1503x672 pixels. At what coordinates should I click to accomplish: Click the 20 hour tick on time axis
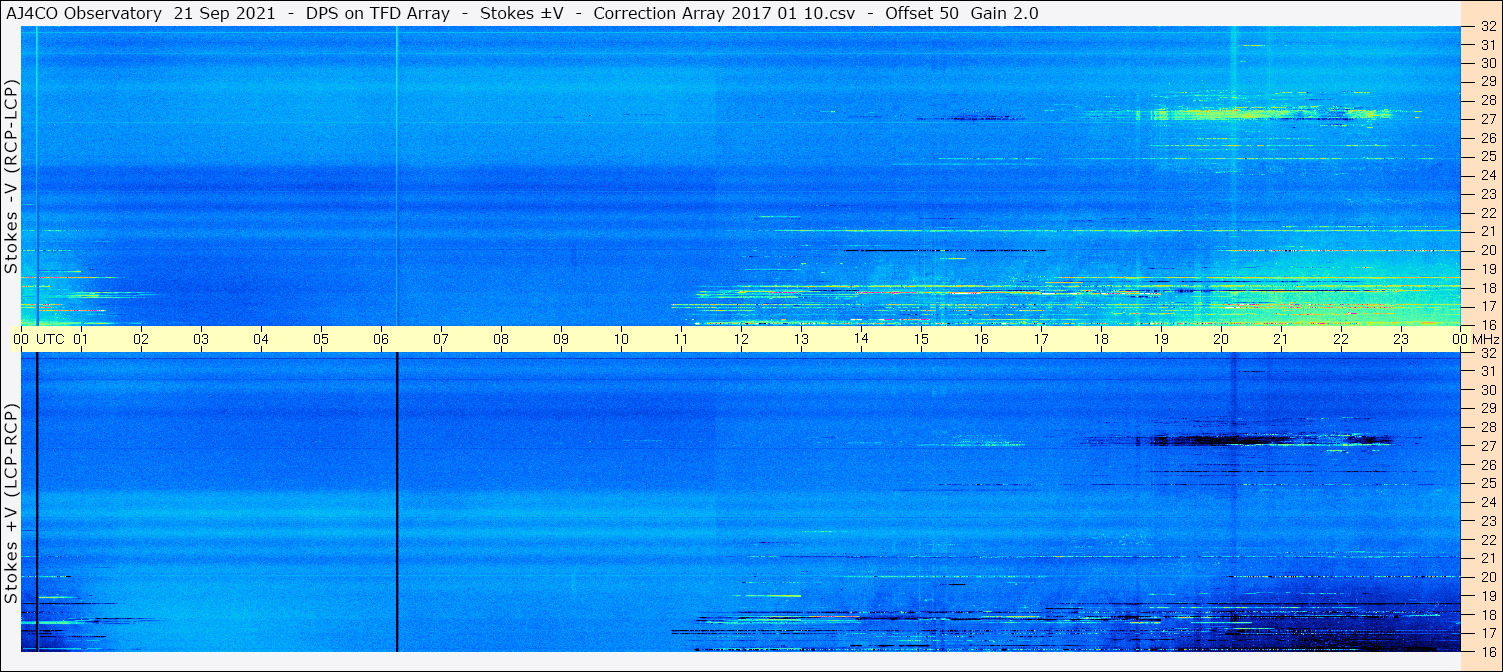click(x=1221, y=339)
